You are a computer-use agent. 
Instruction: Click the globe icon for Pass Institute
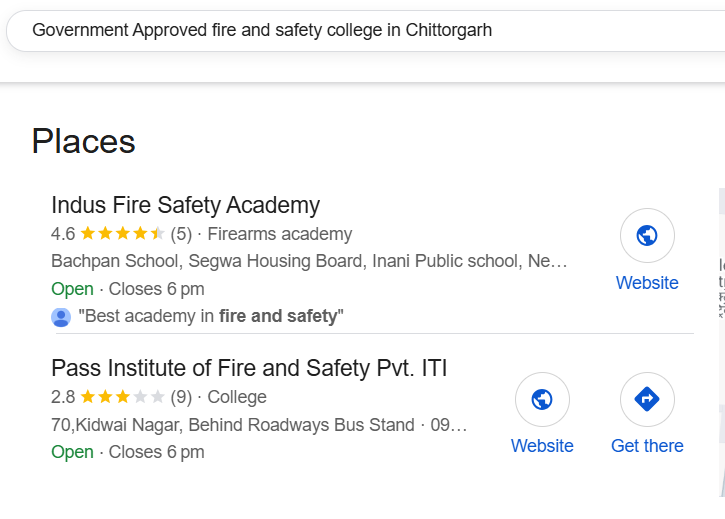[542, 399]
